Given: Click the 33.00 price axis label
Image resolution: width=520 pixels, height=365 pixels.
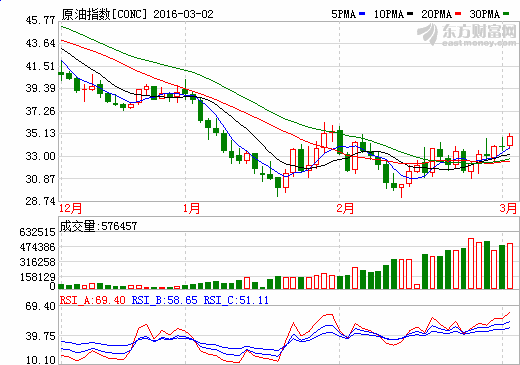Looking at the screenshot, I should click(40, 156).
